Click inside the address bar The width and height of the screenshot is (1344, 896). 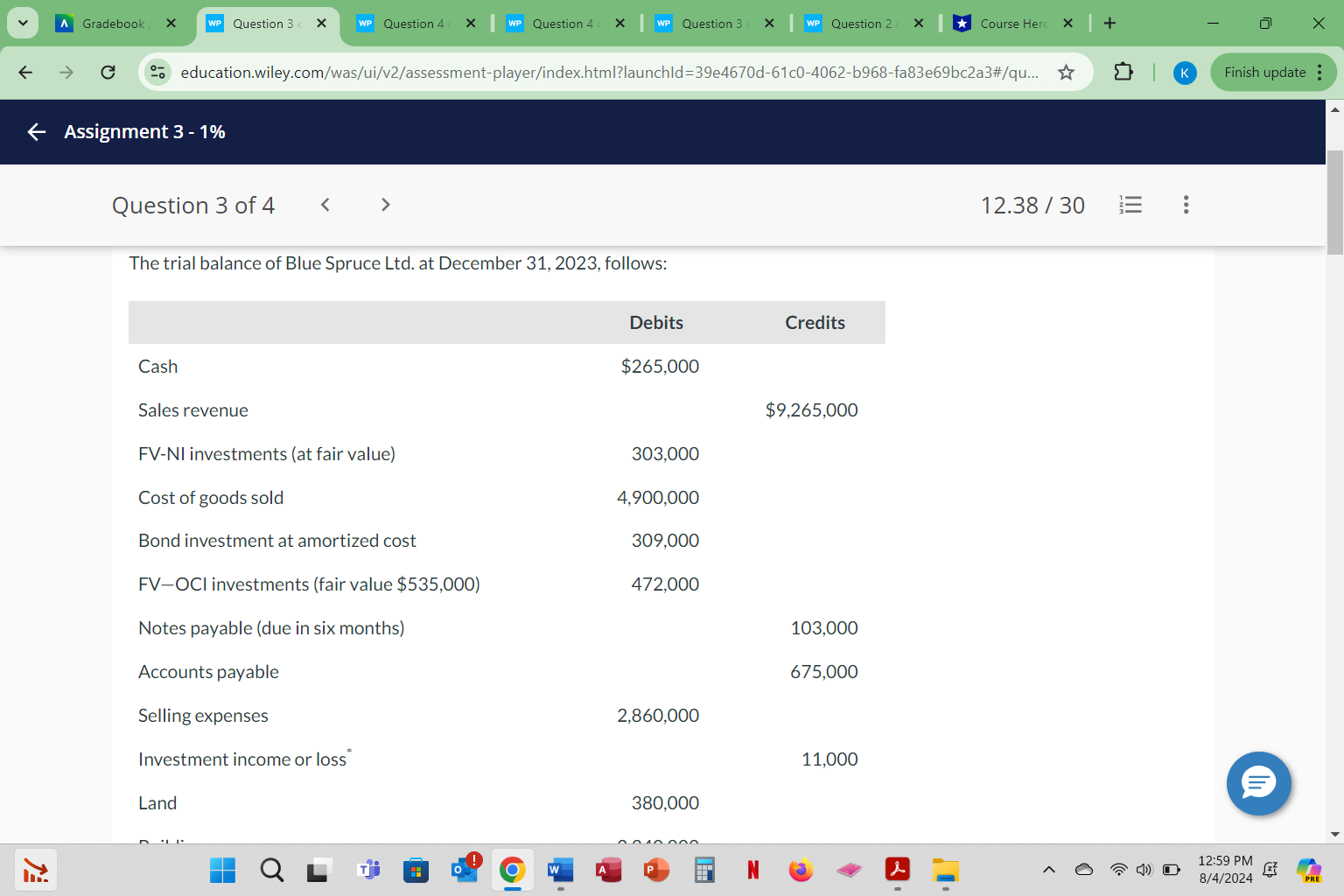[612, 73]
